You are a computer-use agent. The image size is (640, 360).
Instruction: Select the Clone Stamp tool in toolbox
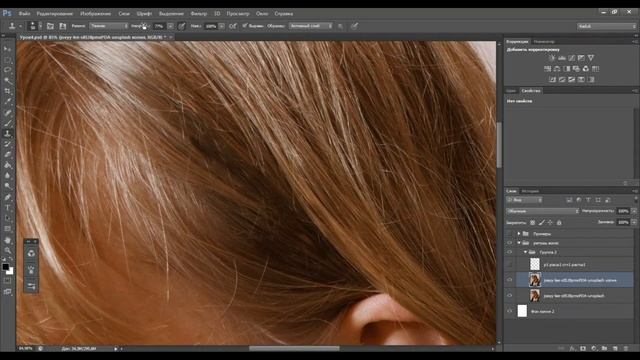coord(7,134)
